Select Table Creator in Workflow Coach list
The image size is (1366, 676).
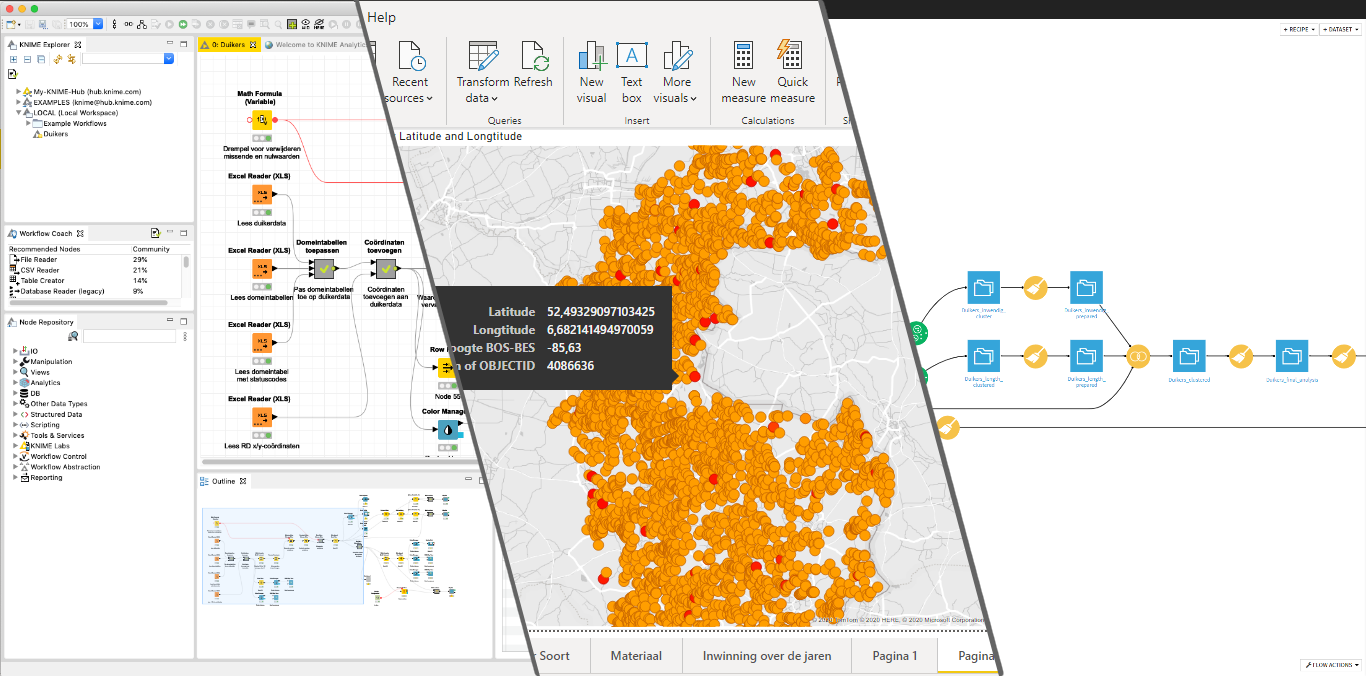42,281
